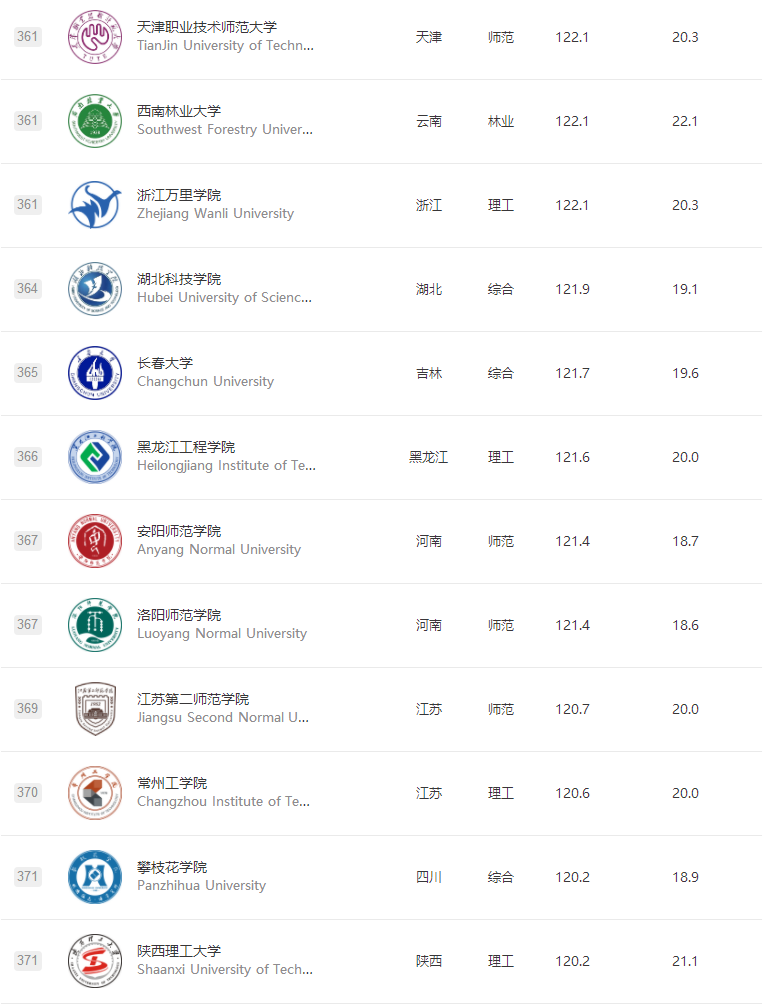
Task: Click the rank 366 badge
Action: [x=28, y=457]
